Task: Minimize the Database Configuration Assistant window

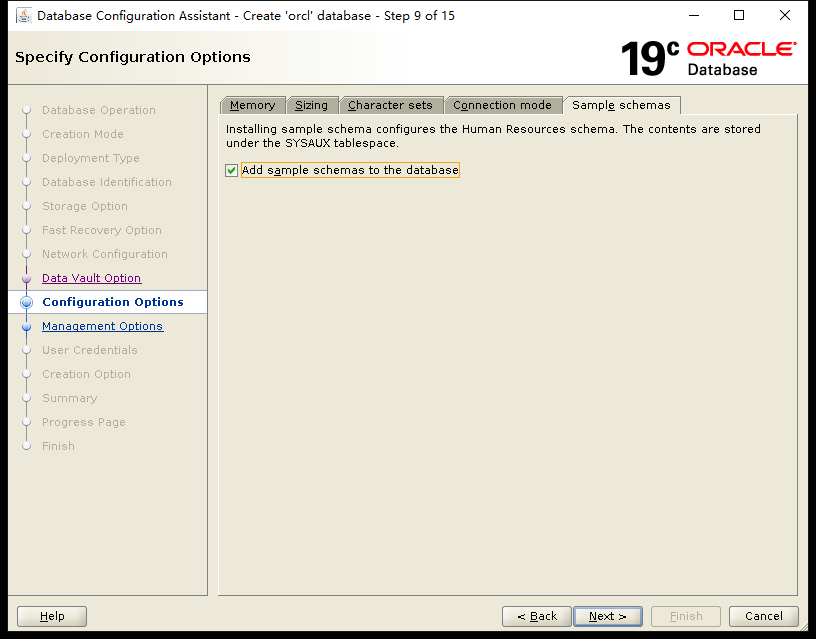Action: [694, 16]
